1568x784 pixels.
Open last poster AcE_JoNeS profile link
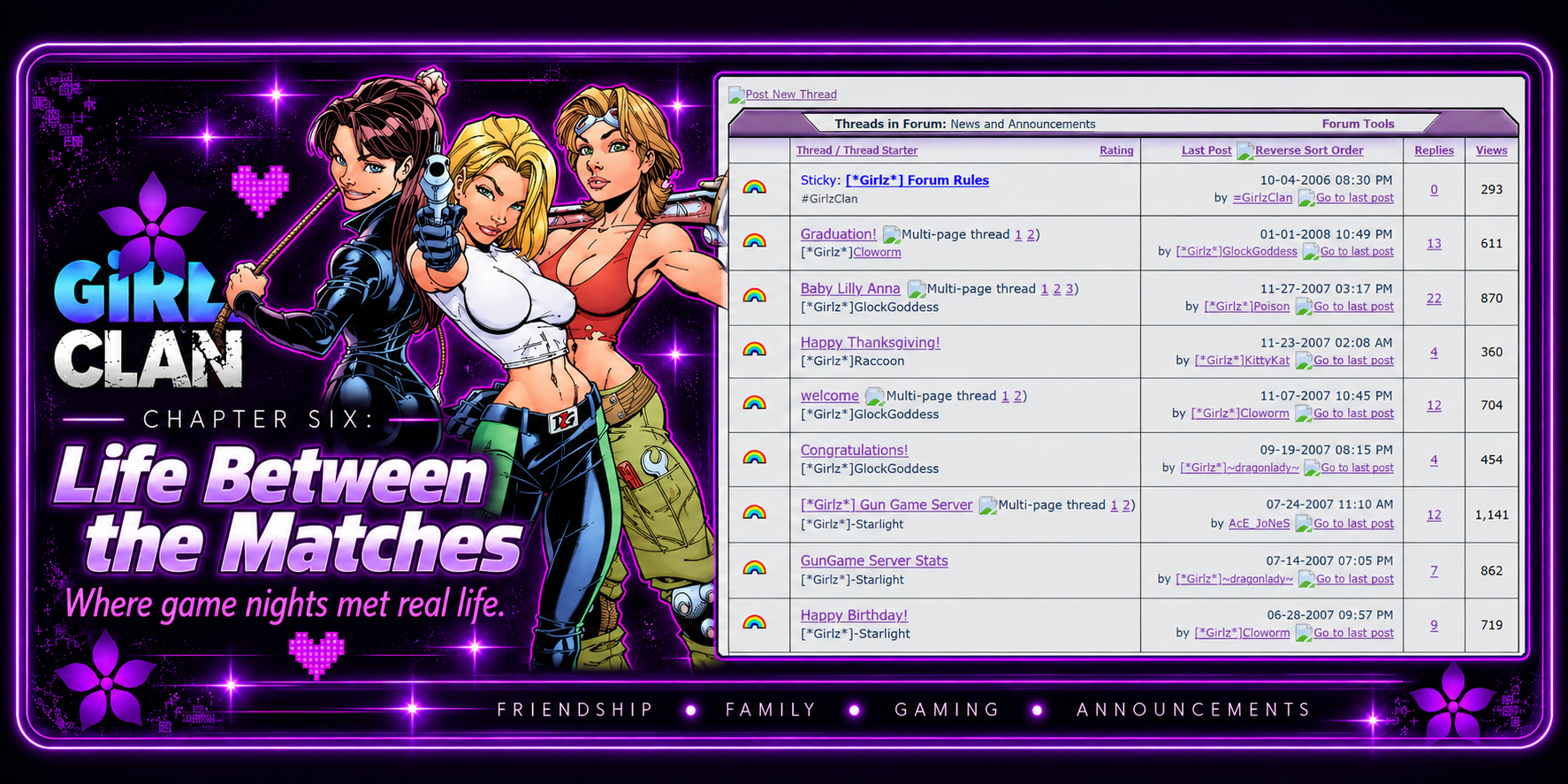tap(1259, 524)
